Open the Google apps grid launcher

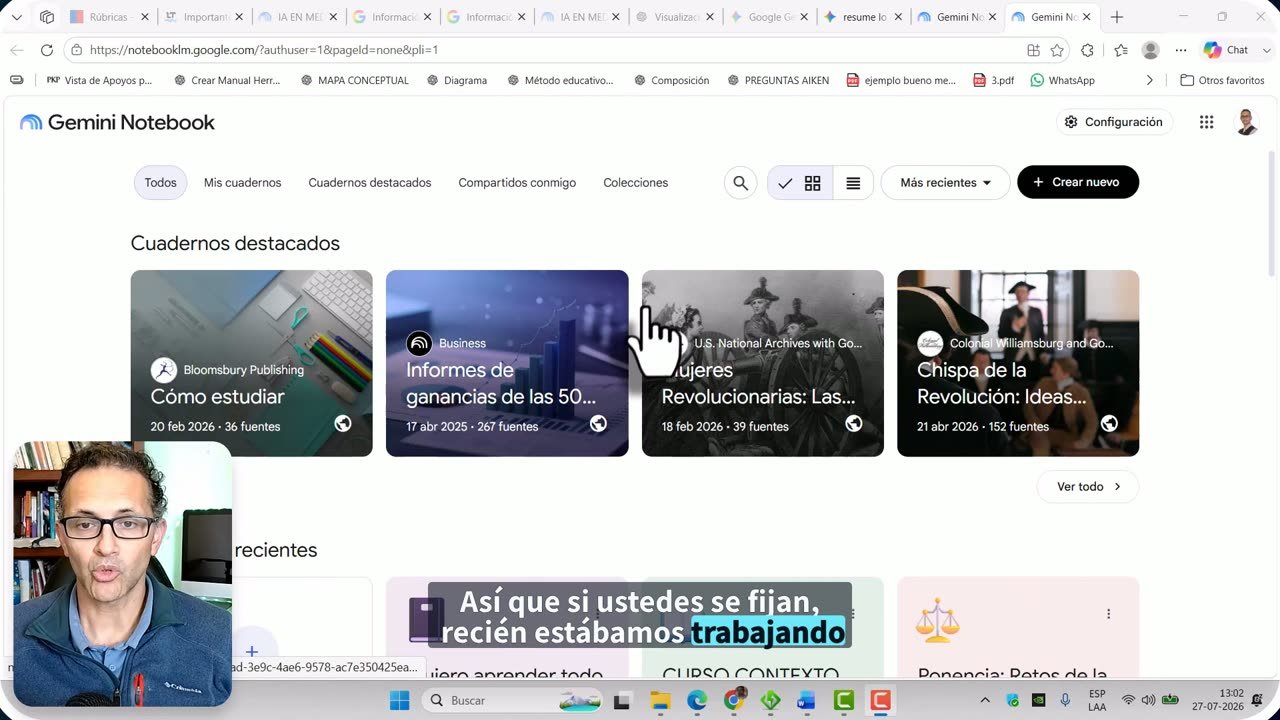[1207, 122]
